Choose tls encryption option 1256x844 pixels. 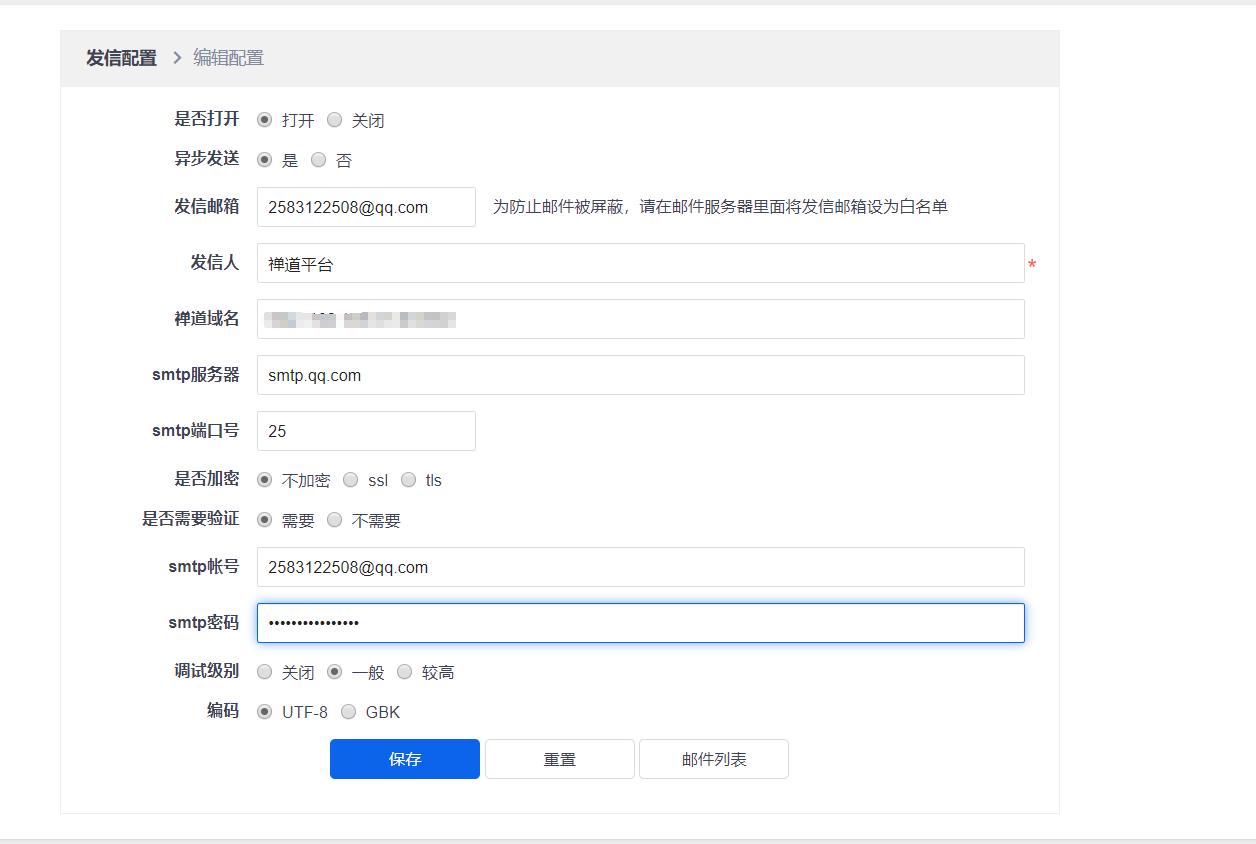[x=409, y=480]
